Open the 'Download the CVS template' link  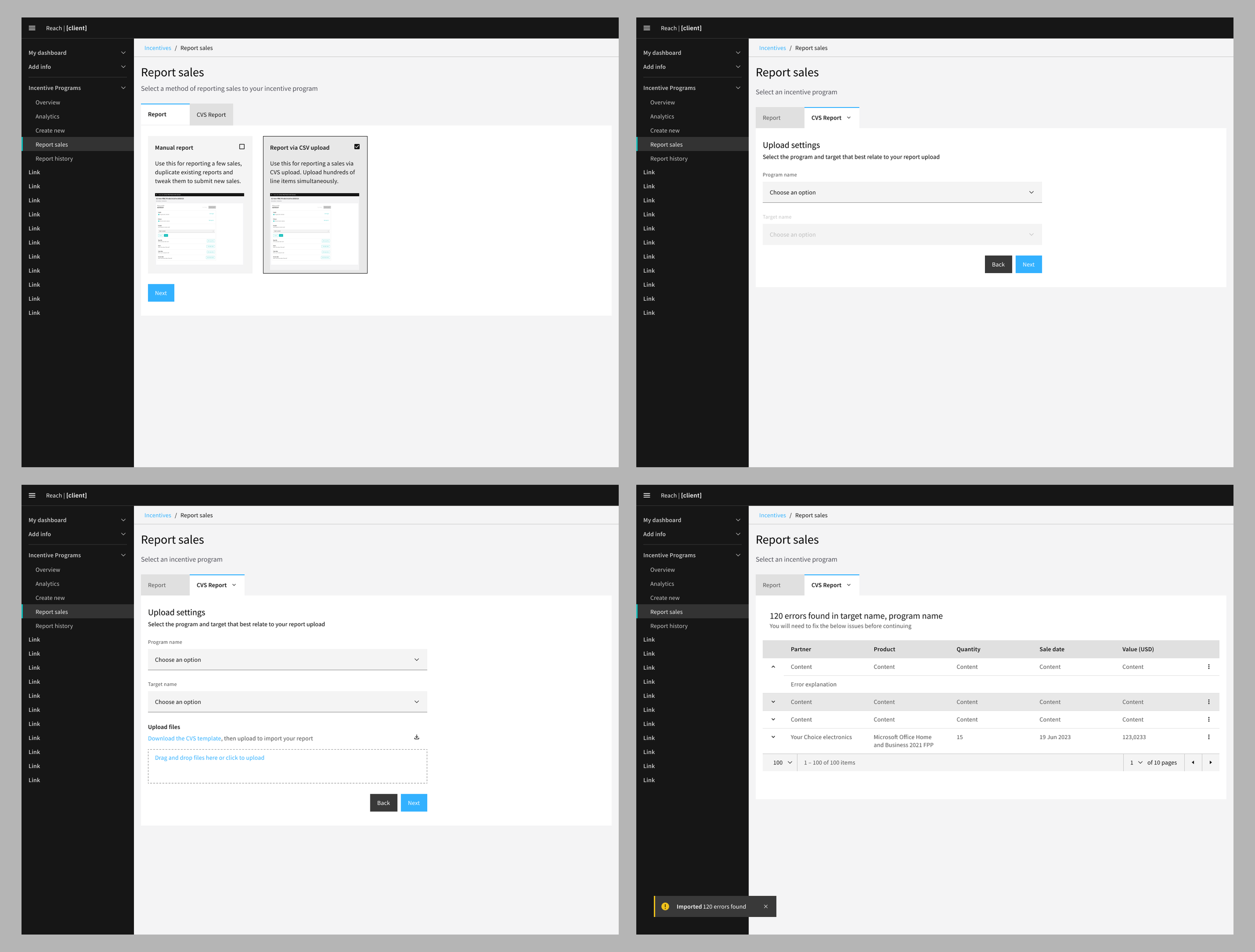point(184,739)
